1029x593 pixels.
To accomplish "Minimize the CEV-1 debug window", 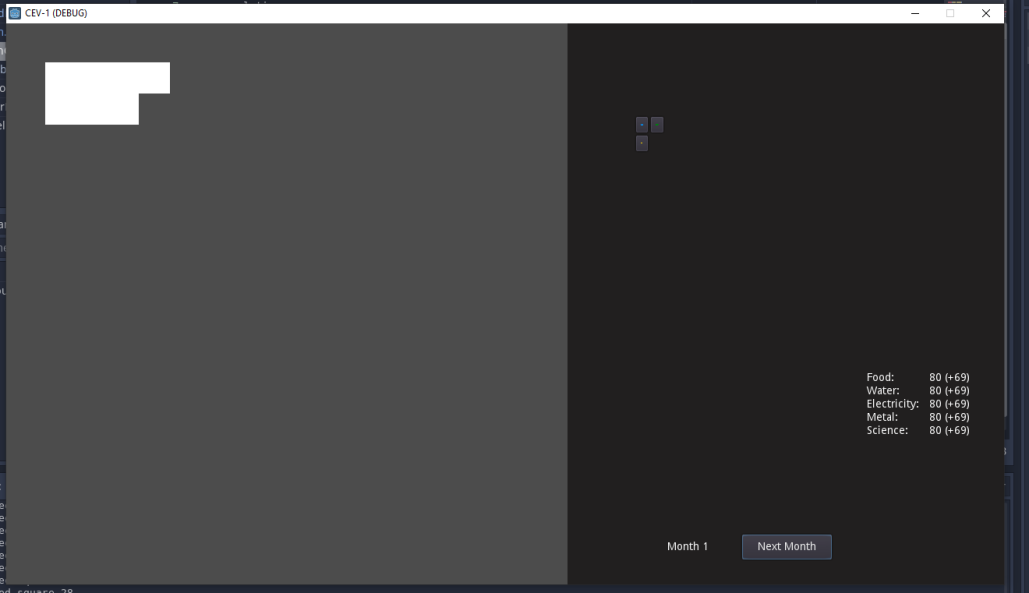I will (915, 13).
